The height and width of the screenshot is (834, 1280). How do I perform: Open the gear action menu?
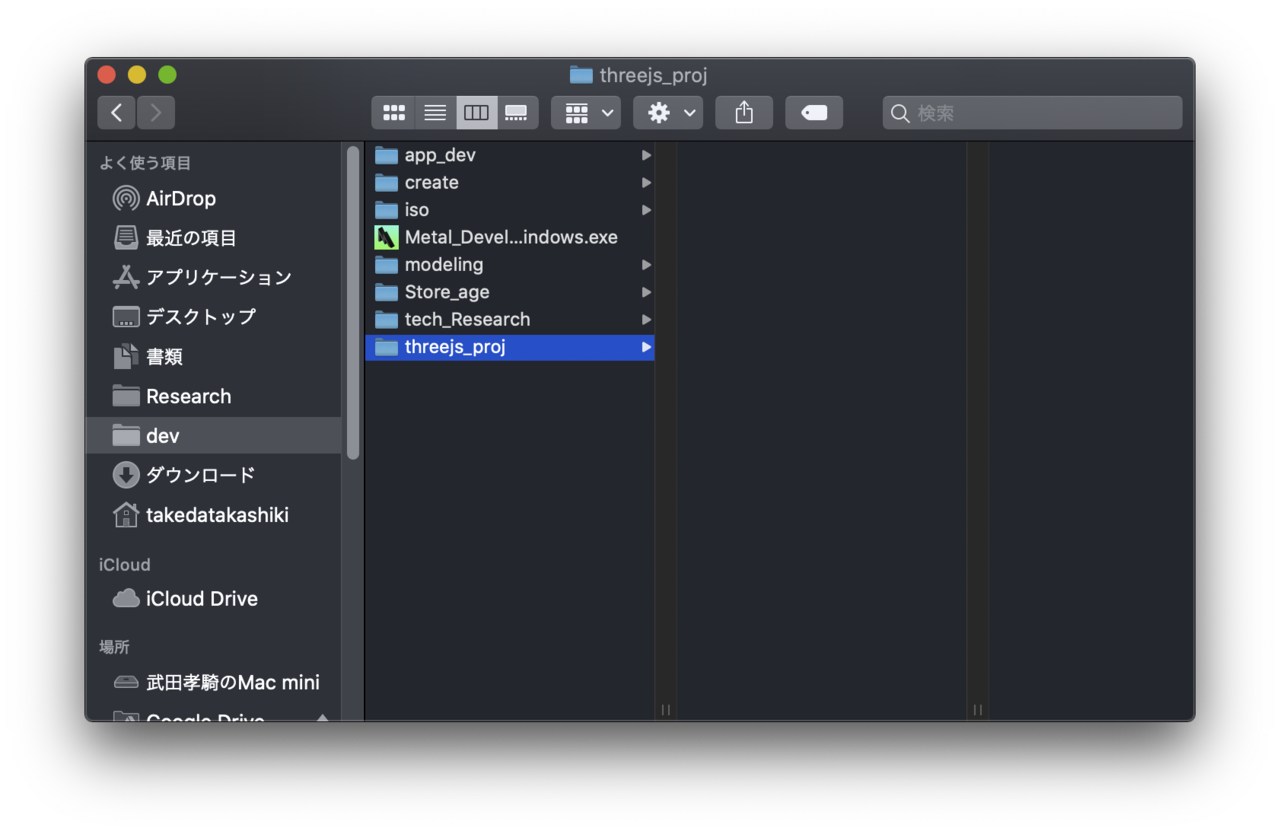pyautogui.click(x=668, y=113)
